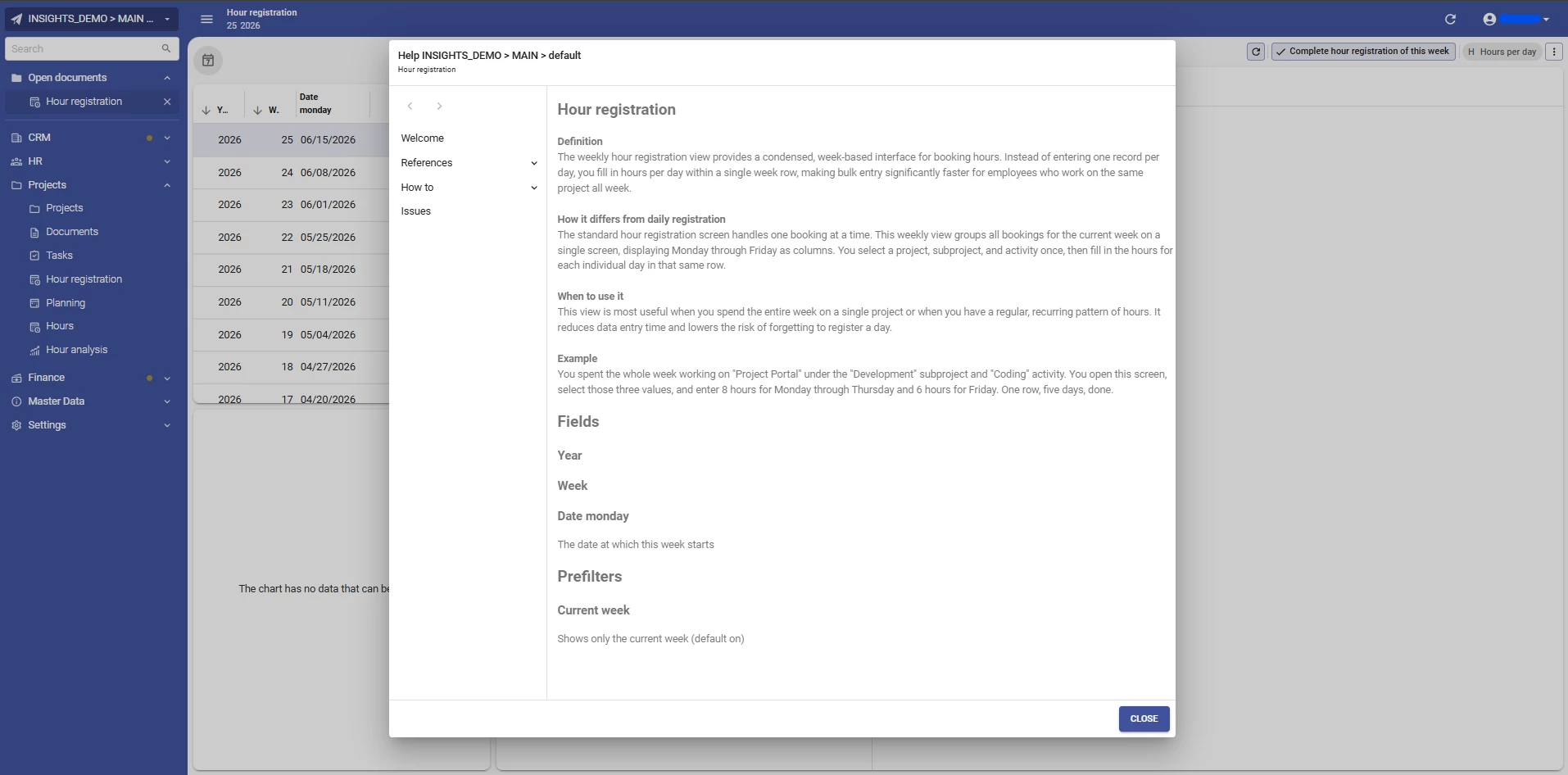This screenshot has width=1568, height=775.
Task: Click the Hour analysis chart icon
Action: click(x=34, y=351)
